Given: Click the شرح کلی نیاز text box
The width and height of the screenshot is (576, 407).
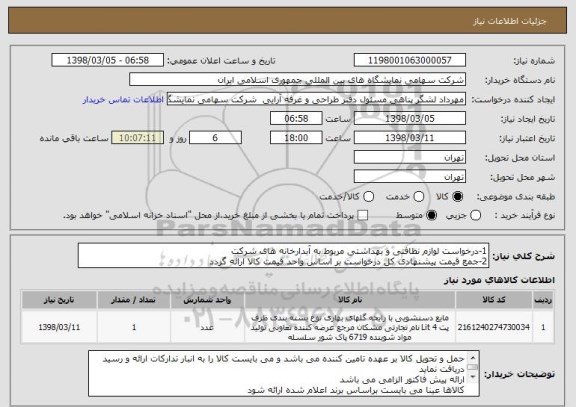Looking at the screenshot, I should click(284, 256).
